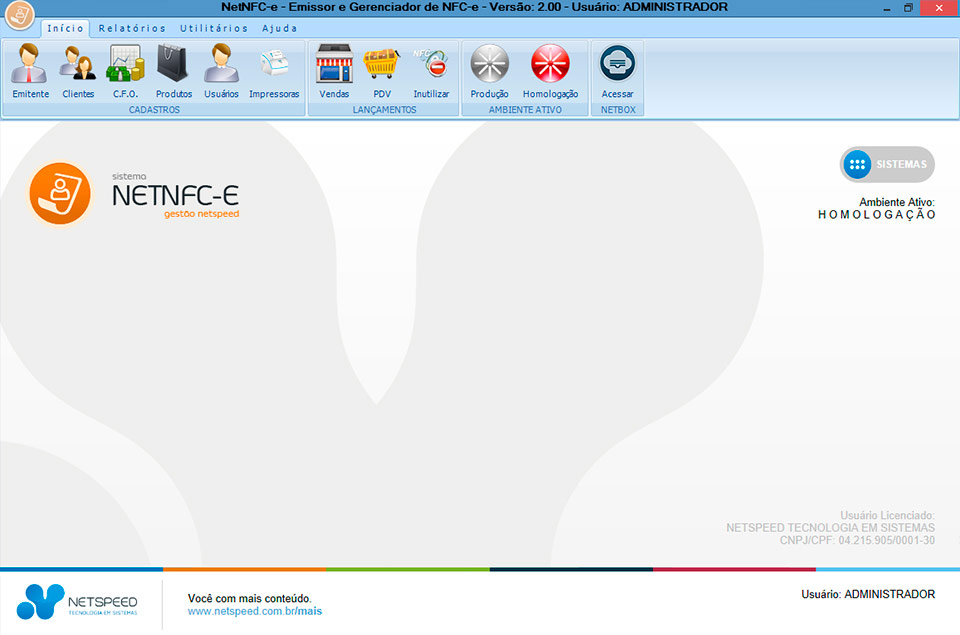Open the SISTEMAS button
The width and height of the screenshot is (960, 635).
click(887, 164)
